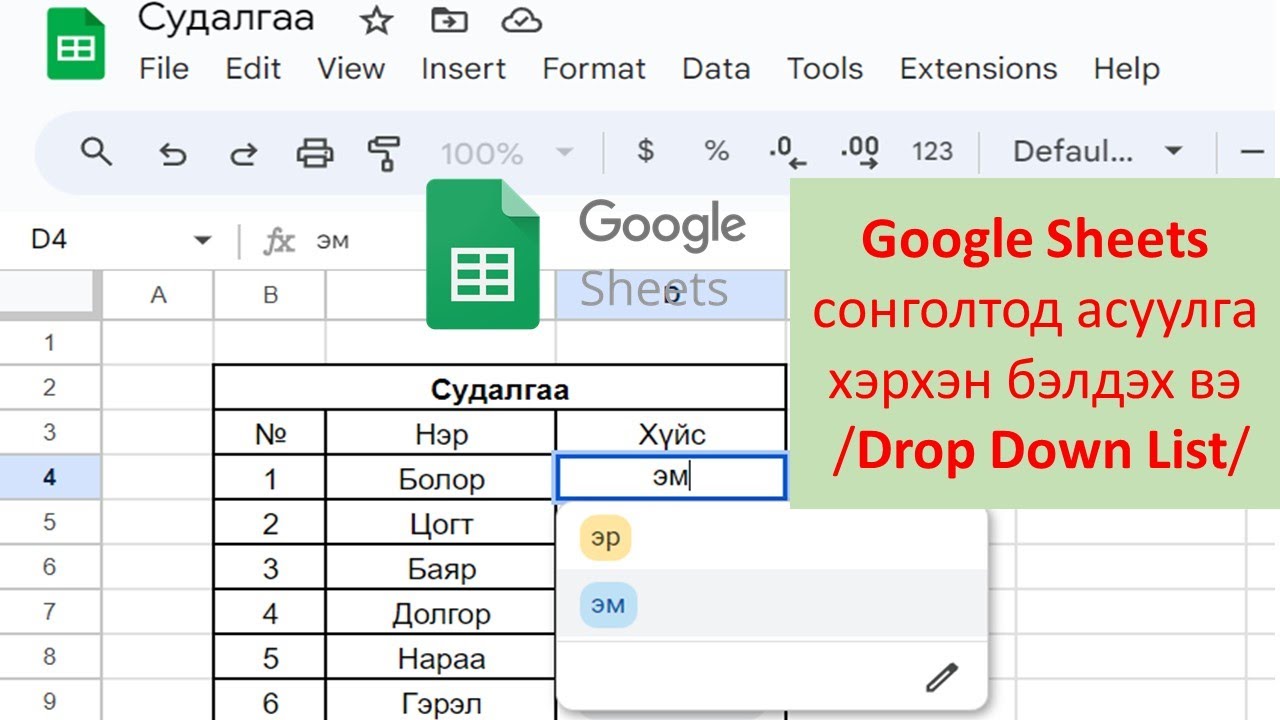The image size is (1280, 720).
Task: Open the Insert menu
Action: tap(463, 68)
